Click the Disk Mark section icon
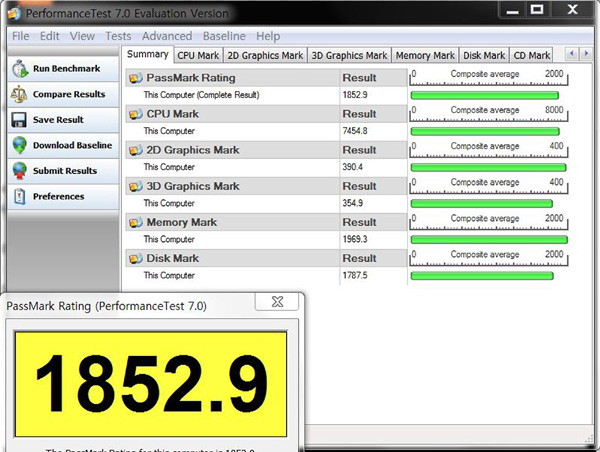Screen dimensions: 600x452 (x=135, y=258)
